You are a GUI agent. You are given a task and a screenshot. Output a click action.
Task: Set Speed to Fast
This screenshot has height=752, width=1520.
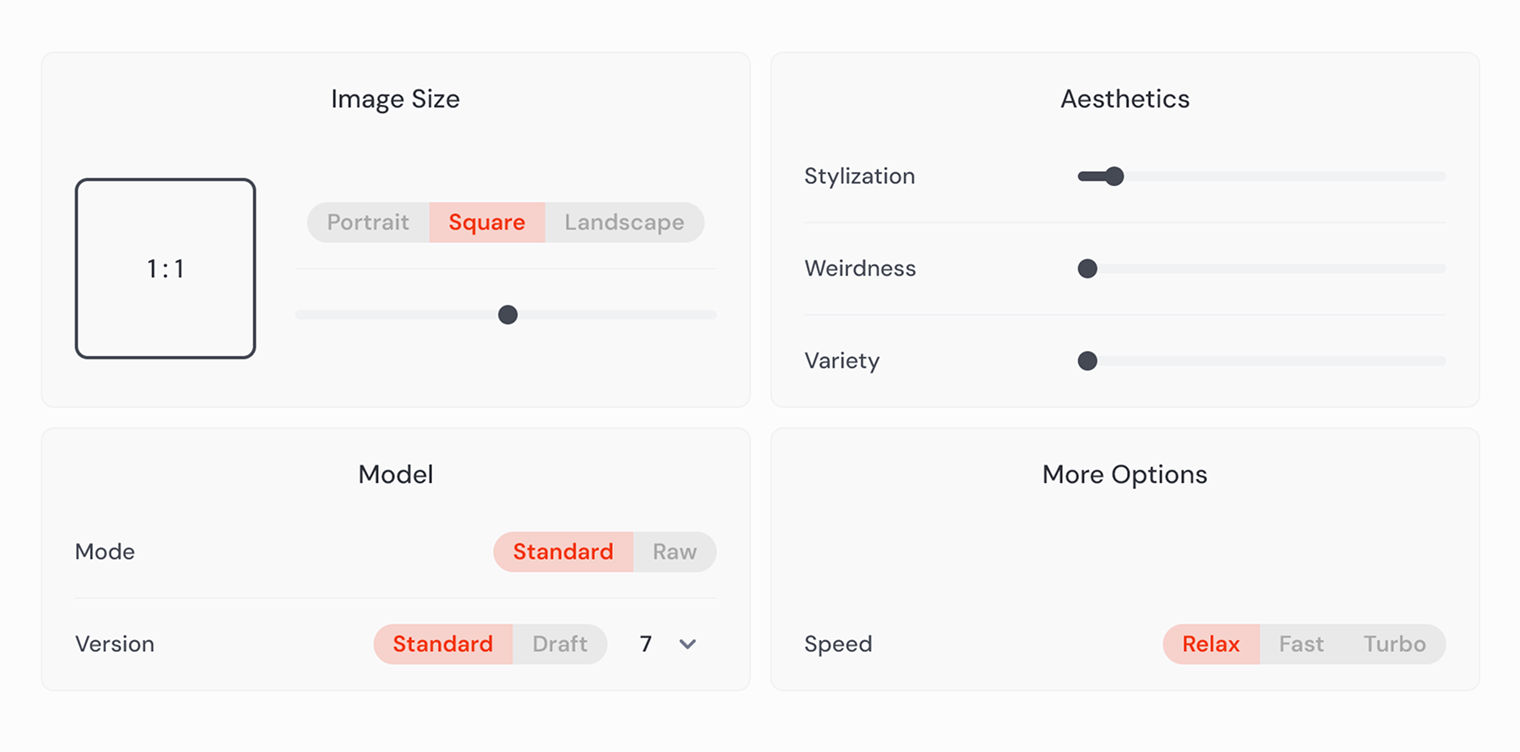[1301, 644]
